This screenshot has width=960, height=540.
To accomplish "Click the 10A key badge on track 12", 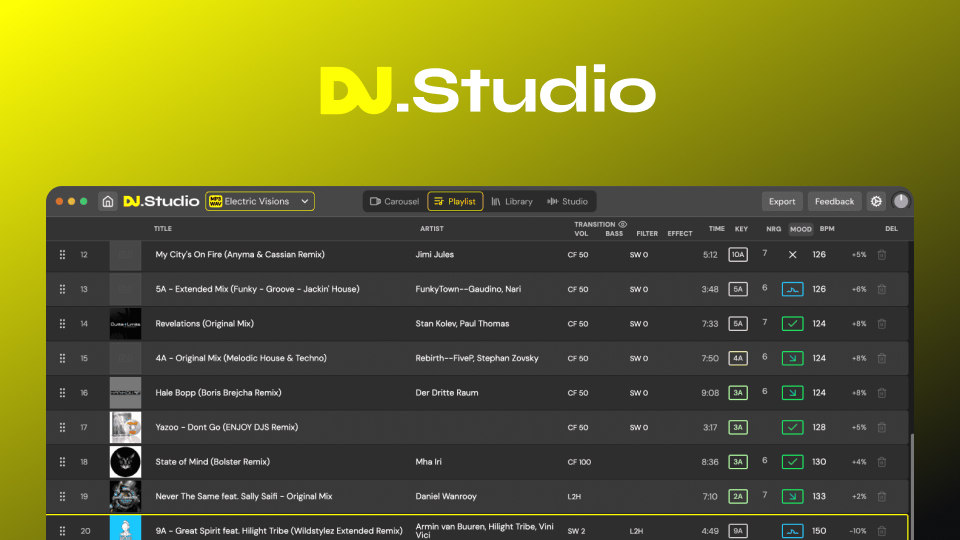I will pos(738,255).
